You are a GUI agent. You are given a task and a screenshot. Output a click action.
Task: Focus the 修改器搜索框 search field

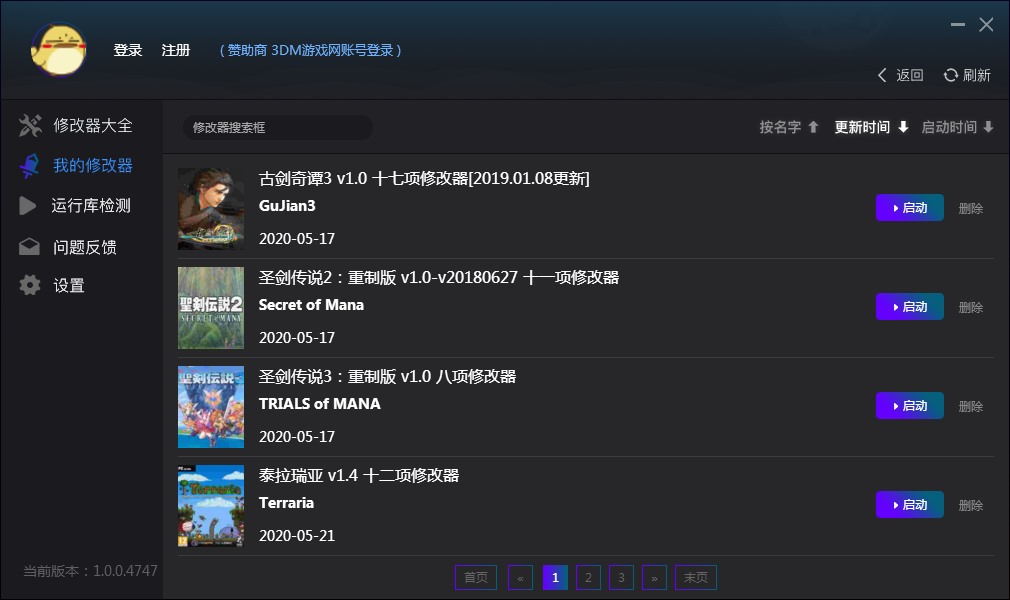click(278, 128)
